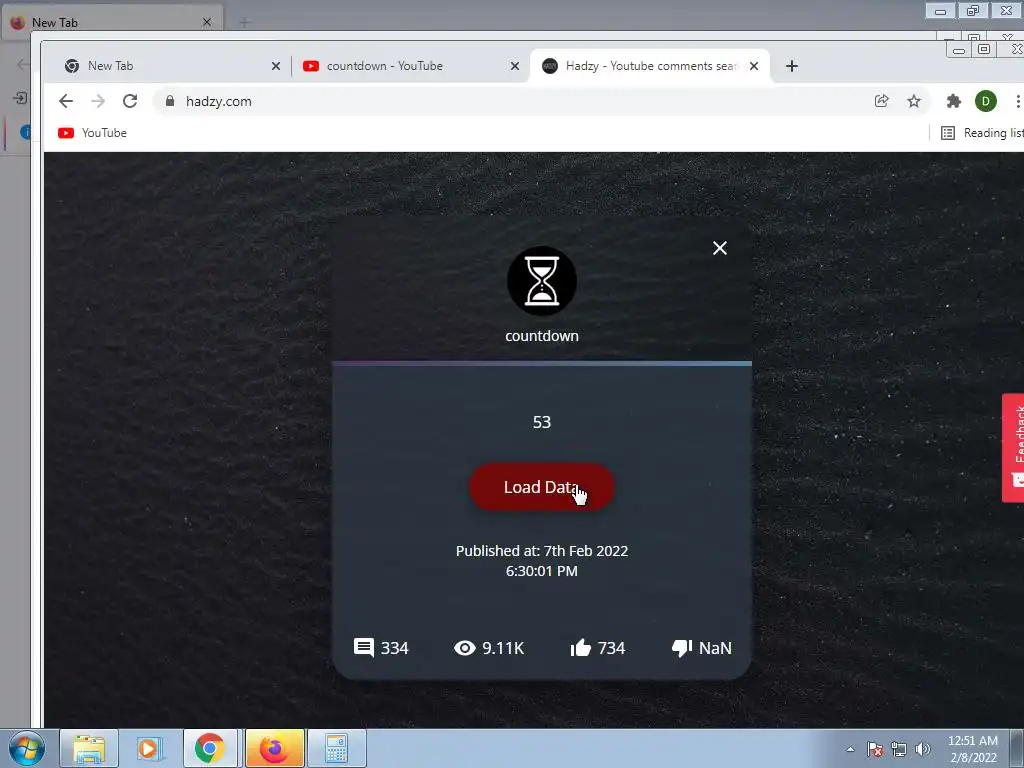Click the volume speaker tray icon
1024x768 pixels.
923,749
